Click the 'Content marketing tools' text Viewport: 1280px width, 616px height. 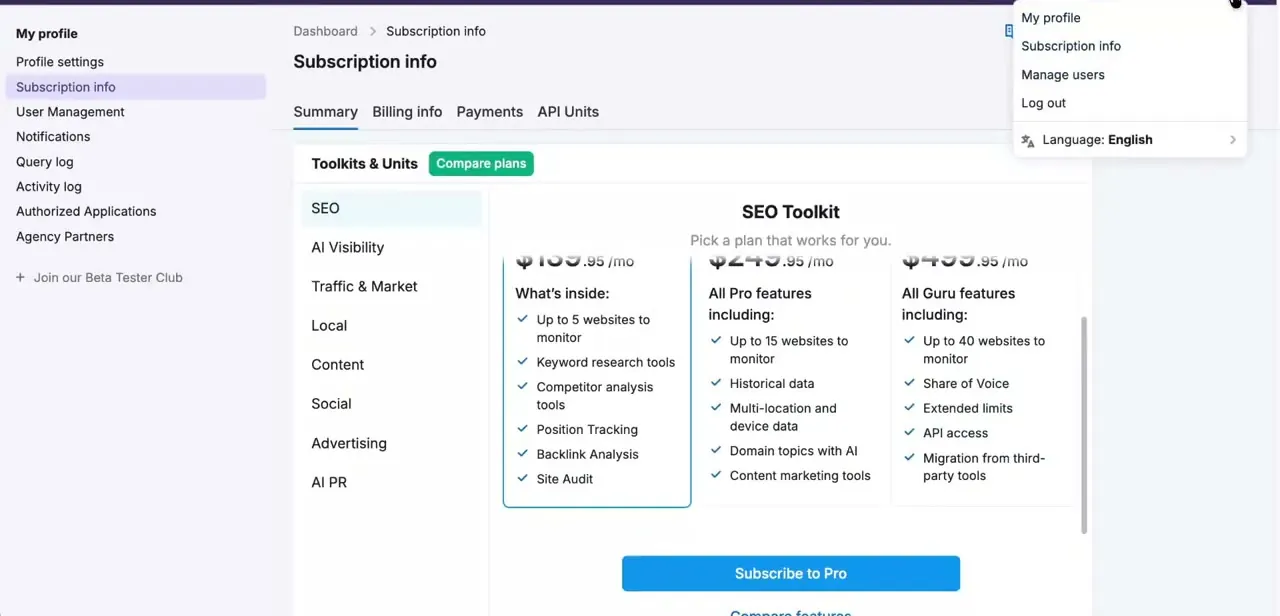(x=800, y=477)
